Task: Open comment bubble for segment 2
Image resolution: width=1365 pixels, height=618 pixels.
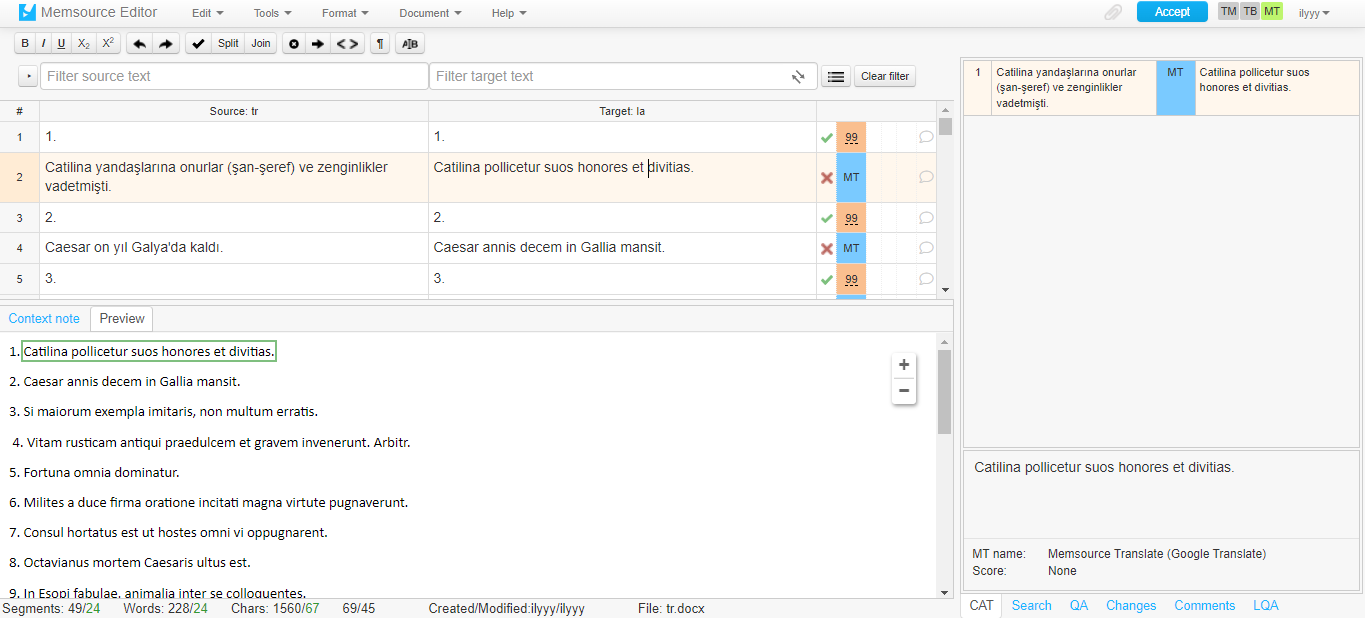Action: tap(926, 177)
